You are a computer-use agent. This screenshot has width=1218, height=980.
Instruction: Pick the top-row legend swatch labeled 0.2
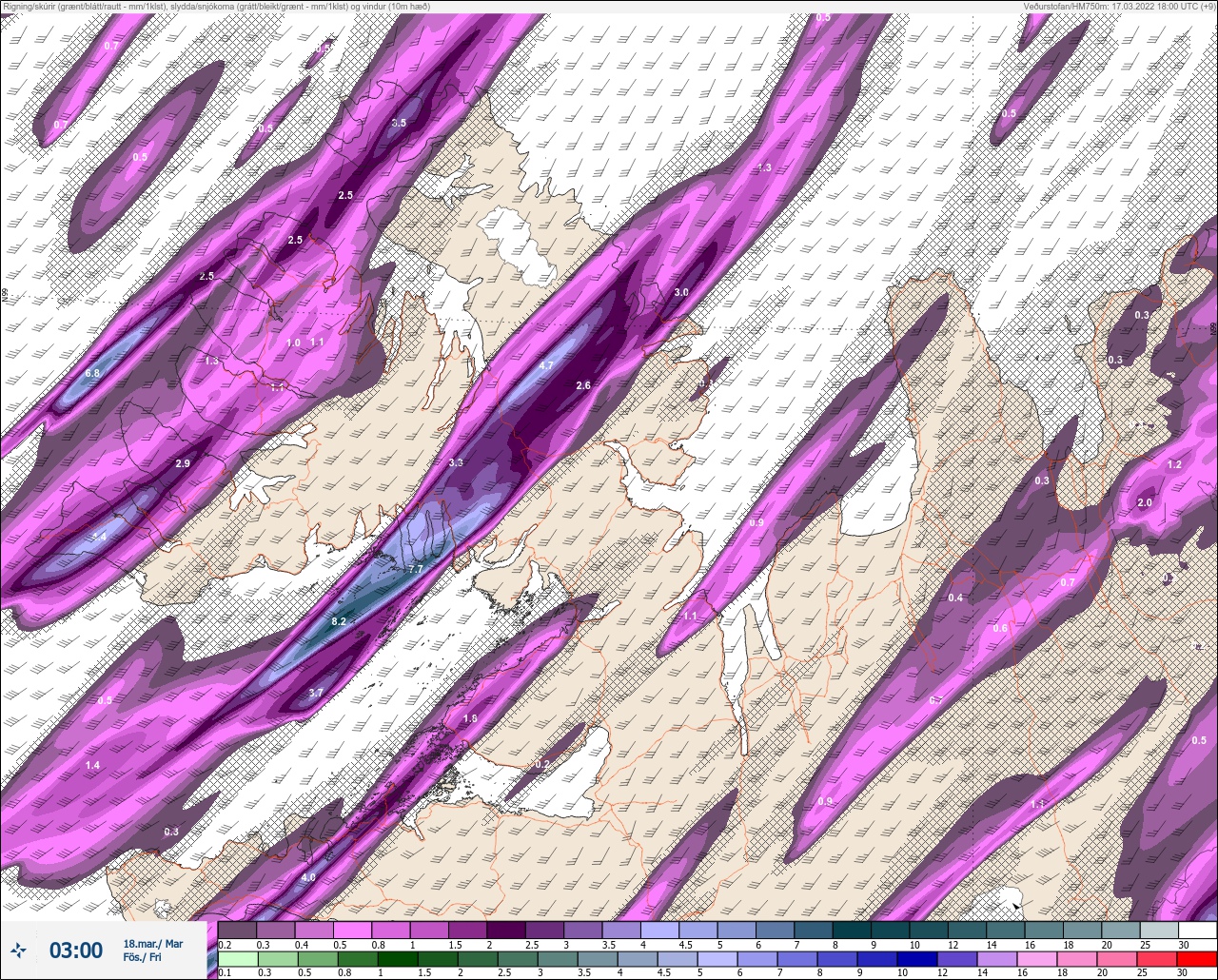click(x=237, y=930)
